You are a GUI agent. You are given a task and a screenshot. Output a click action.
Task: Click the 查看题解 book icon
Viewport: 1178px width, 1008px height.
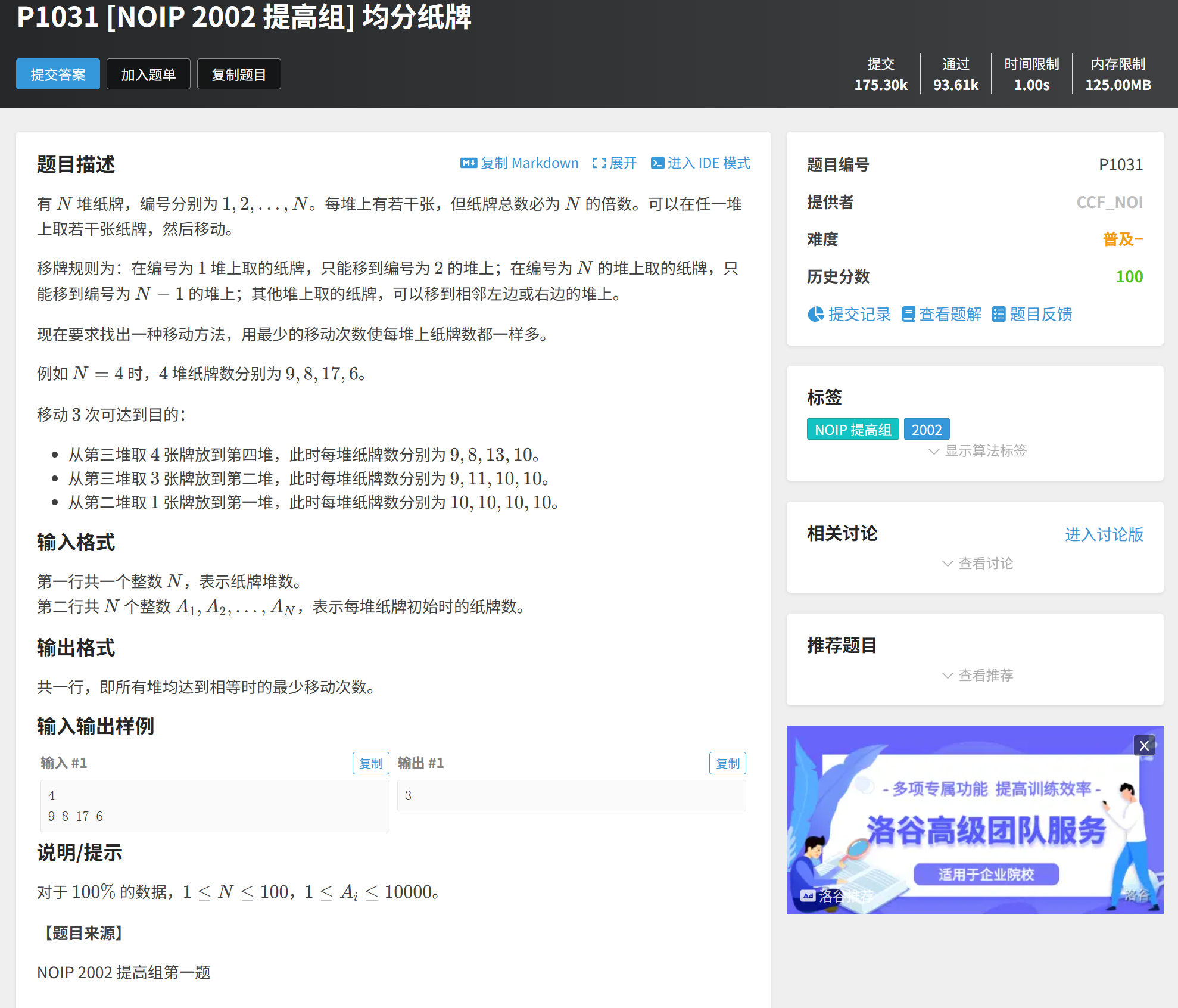pos(908,314)
